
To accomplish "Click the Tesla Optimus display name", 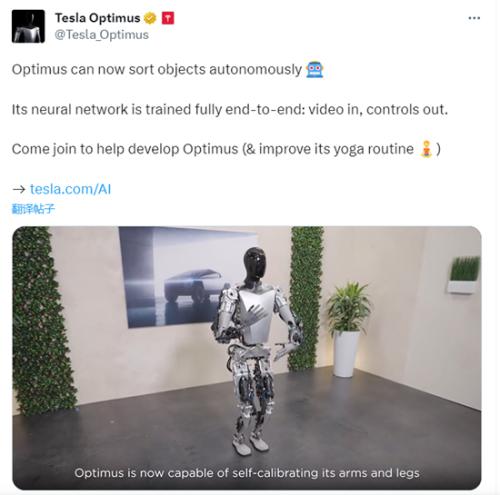I will coord(97,18).
